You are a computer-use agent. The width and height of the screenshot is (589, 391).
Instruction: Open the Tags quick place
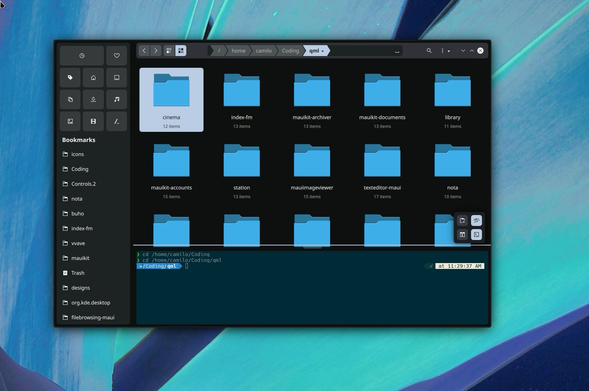click(x=70, y=77)
